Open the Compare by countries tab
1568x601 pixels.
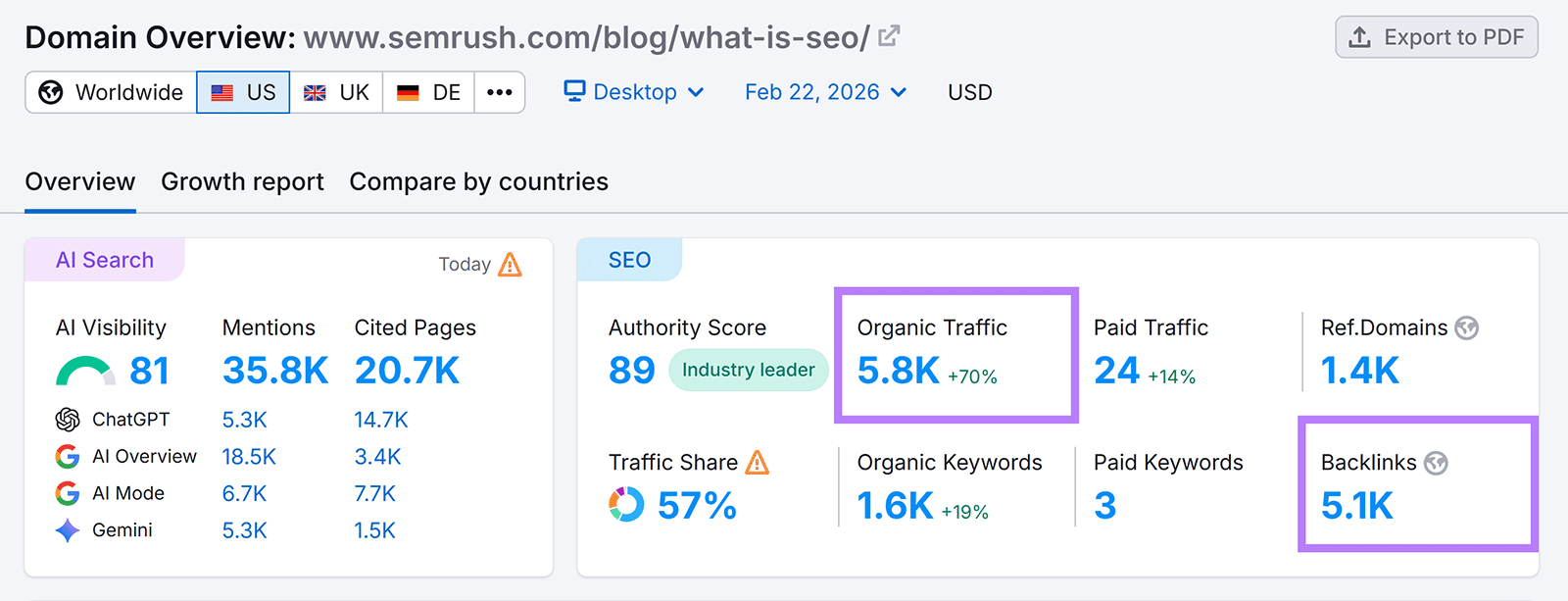(477, 181)
